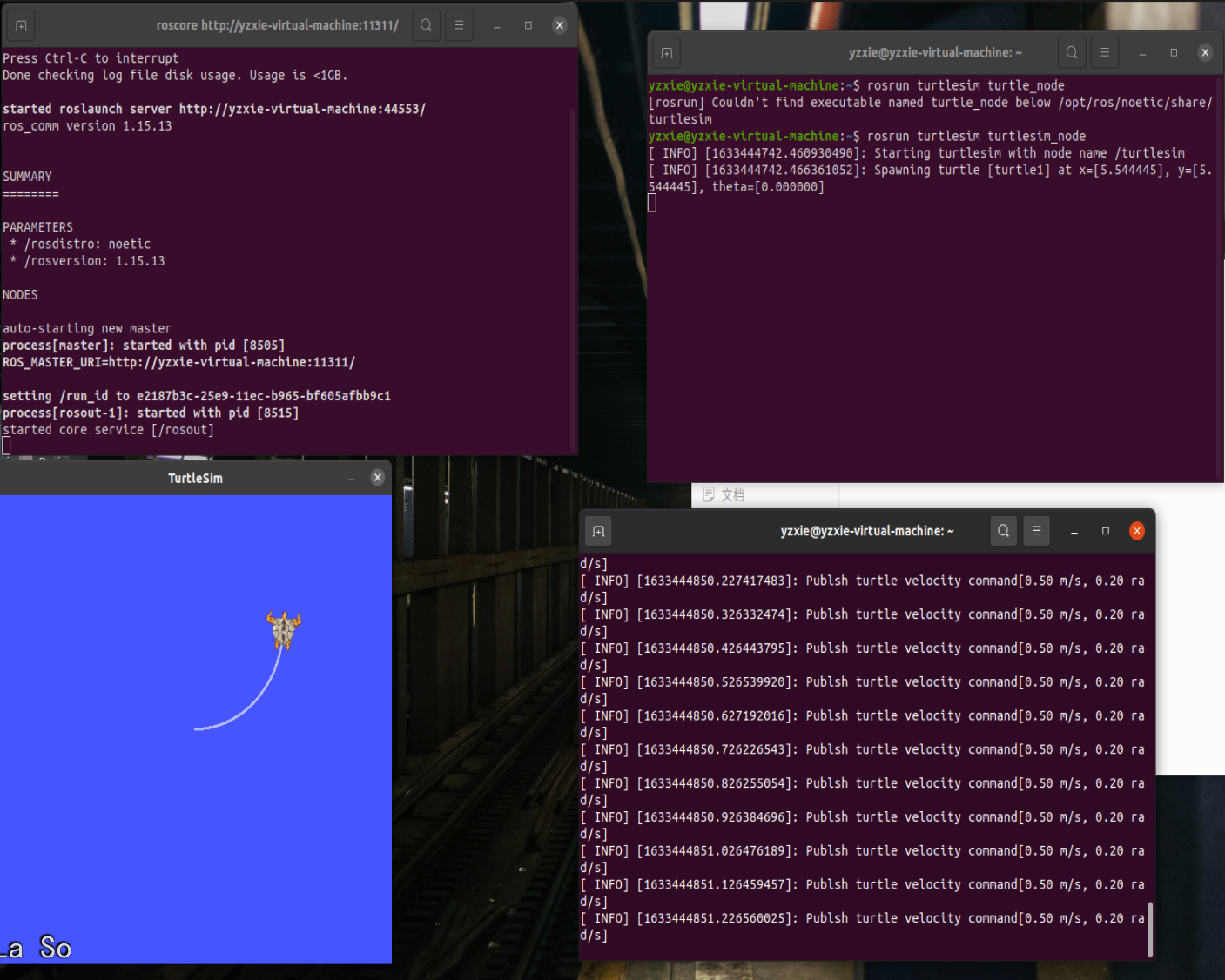Minimize the roscore terminal window
Viewport: 1225px width, 980px height.
pos(496,26)
